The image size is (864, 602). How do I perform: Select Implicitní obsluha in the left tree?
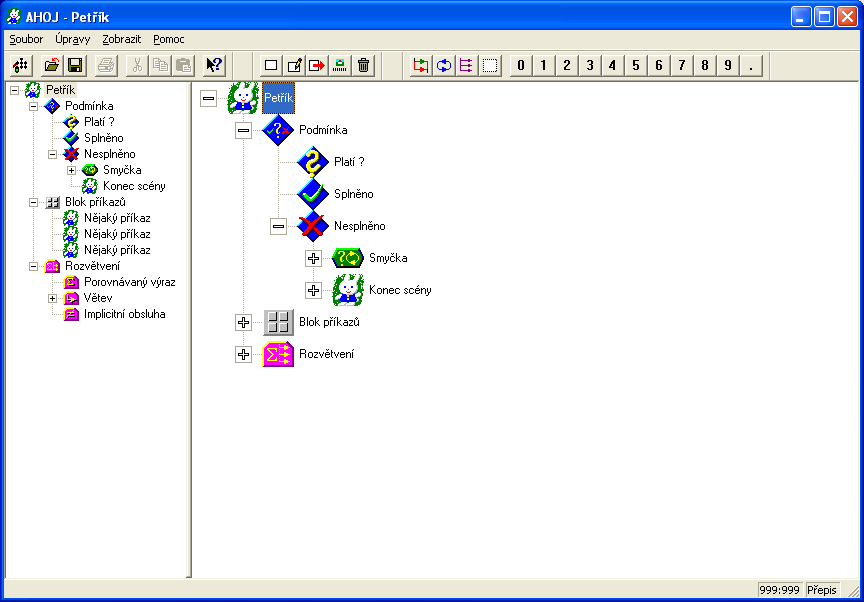click(124, 314)
